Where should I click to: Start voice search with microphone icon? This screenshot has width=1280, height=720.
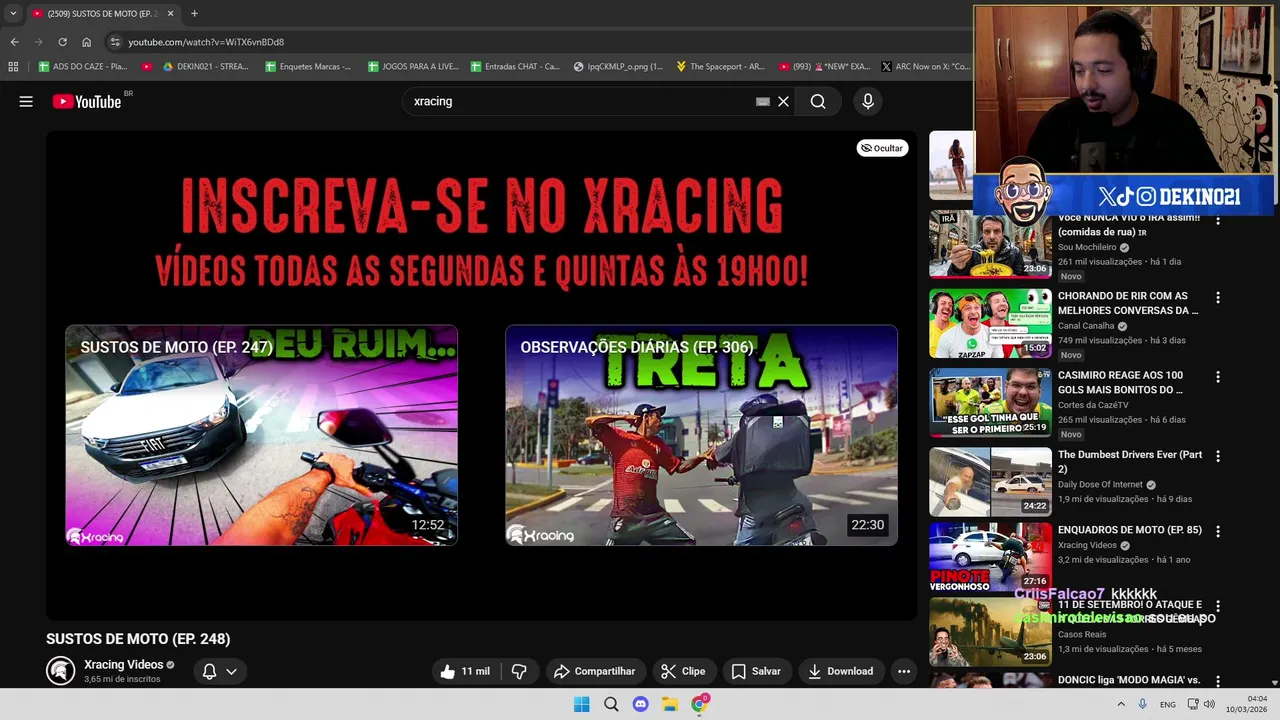(867, 101)
